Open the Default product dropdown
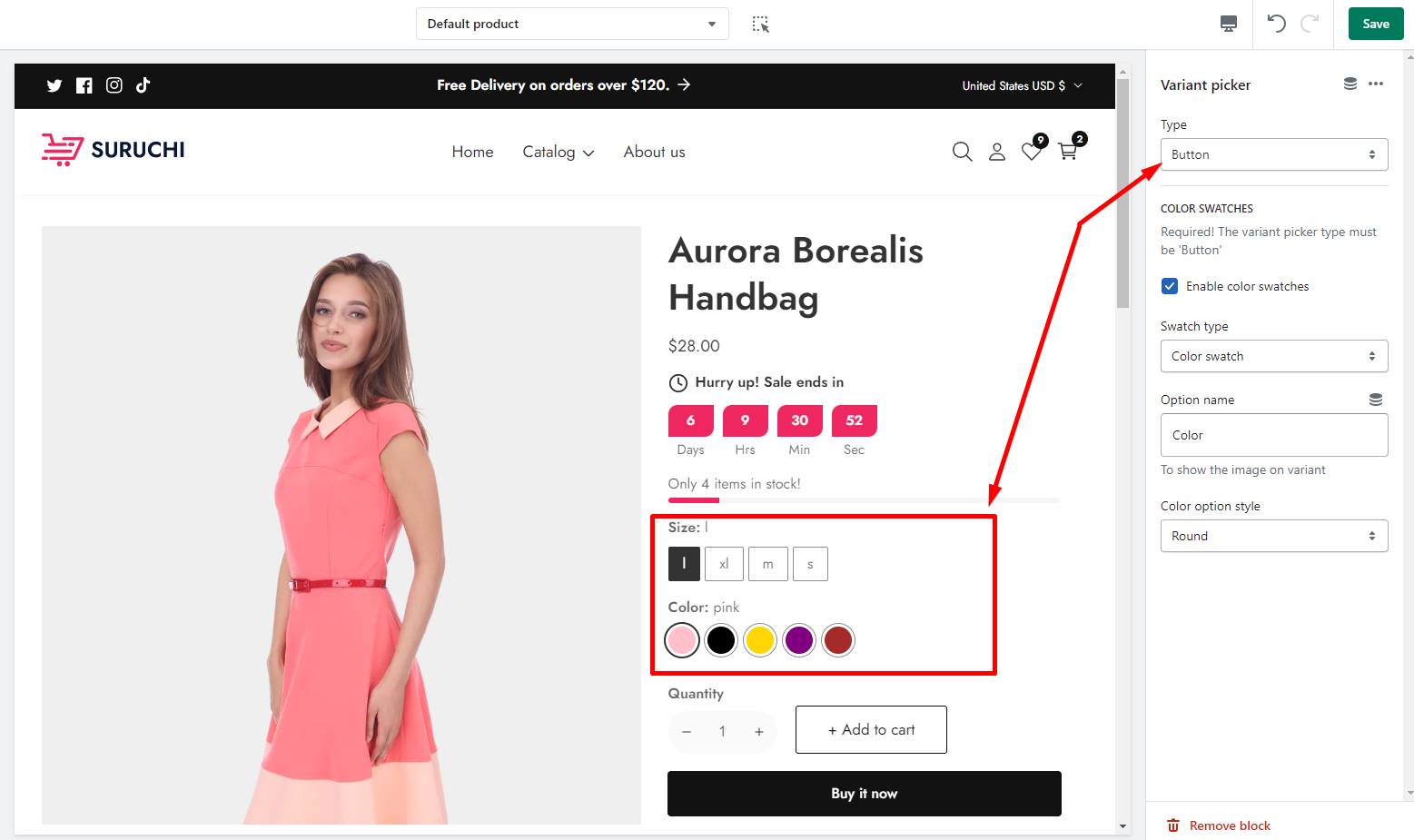The height and width of the screenshot is (840, 1414). point(572,24)
